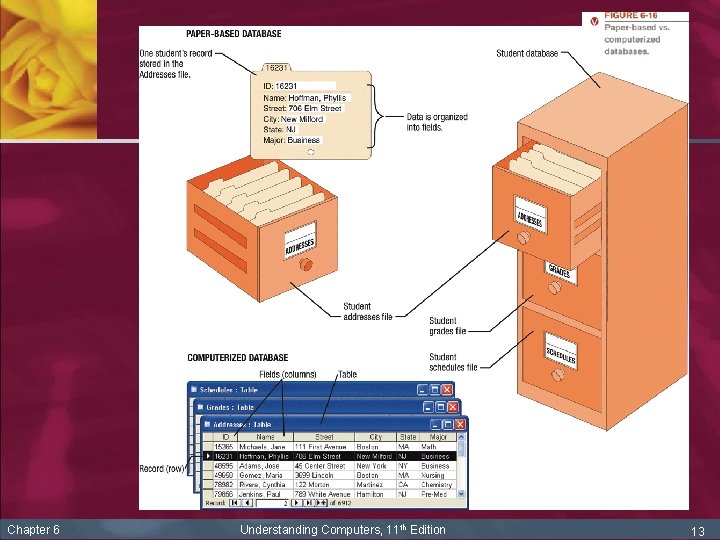Image resolution: width=720 pixels, height=540 pixels.
Task: Click the cell 'Chemistry'
Action: [438, 484]
